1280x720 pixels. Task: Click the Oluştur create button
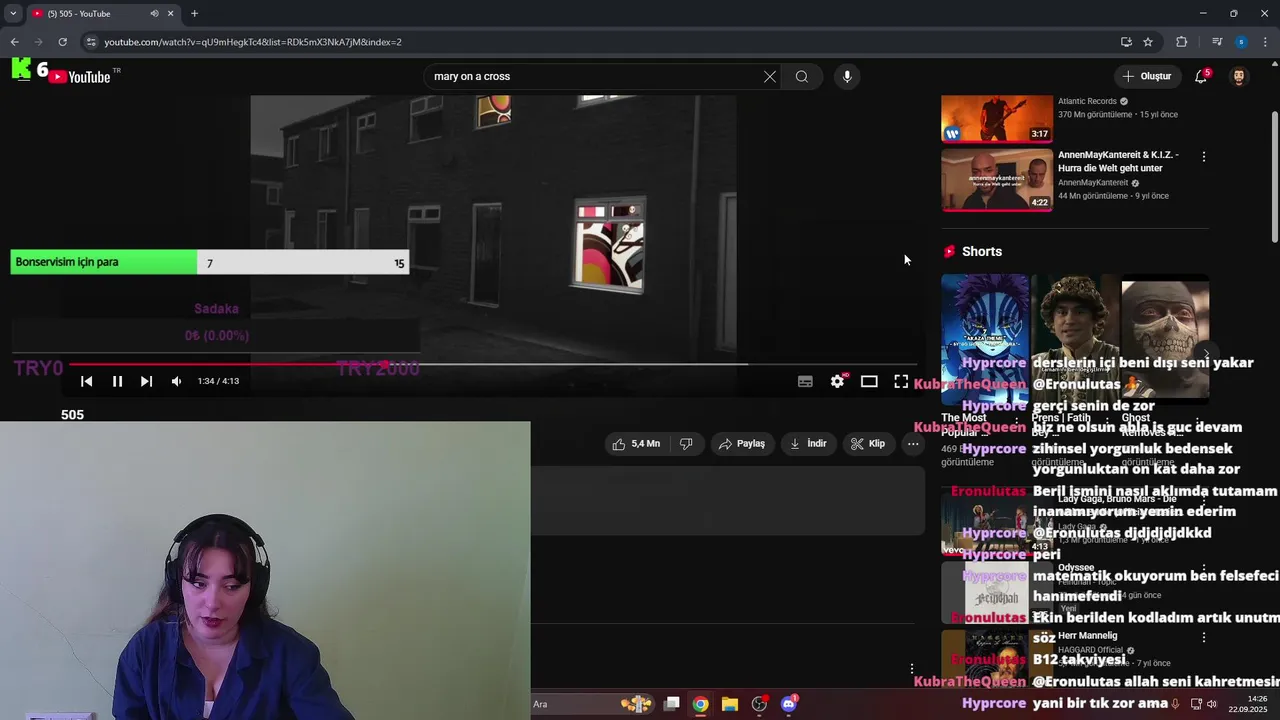click(x=1146, y=76)
